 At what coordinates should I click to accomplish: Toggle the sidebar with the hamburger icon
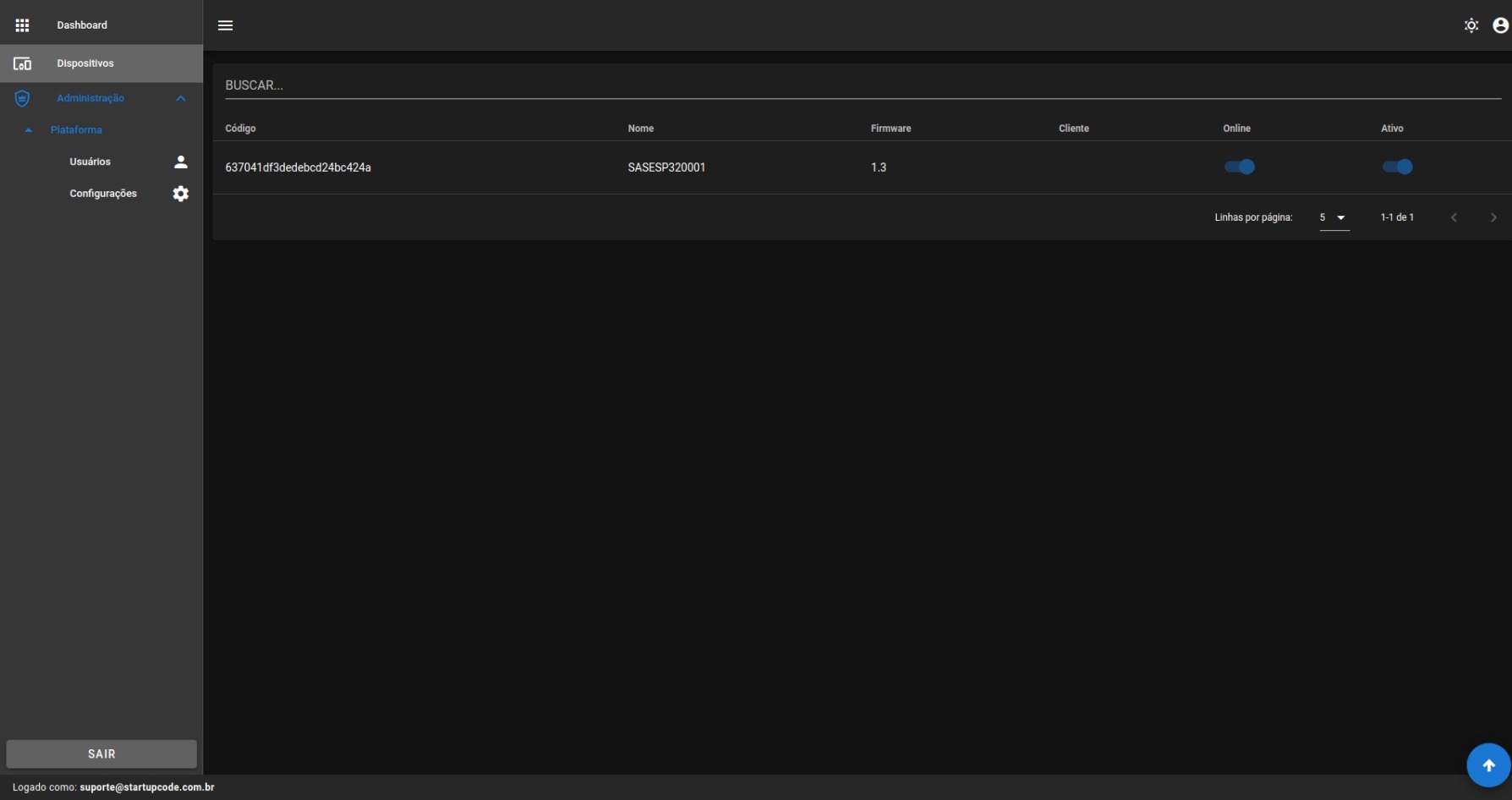tap(226, 25)
